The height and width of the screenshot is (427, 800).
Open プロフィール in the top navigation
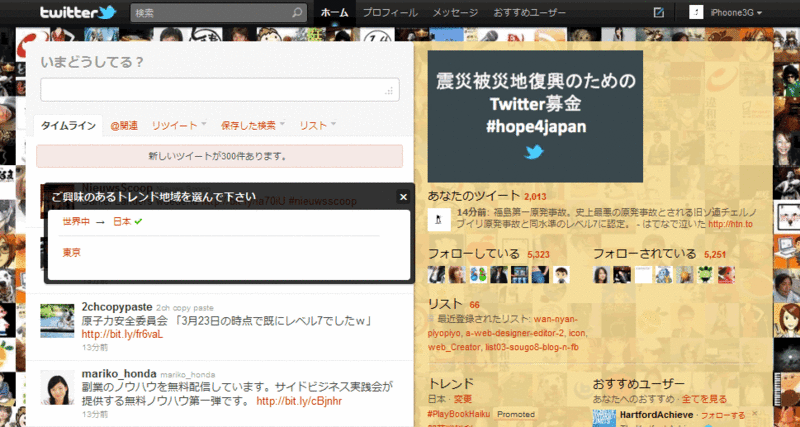click(390, 13)
